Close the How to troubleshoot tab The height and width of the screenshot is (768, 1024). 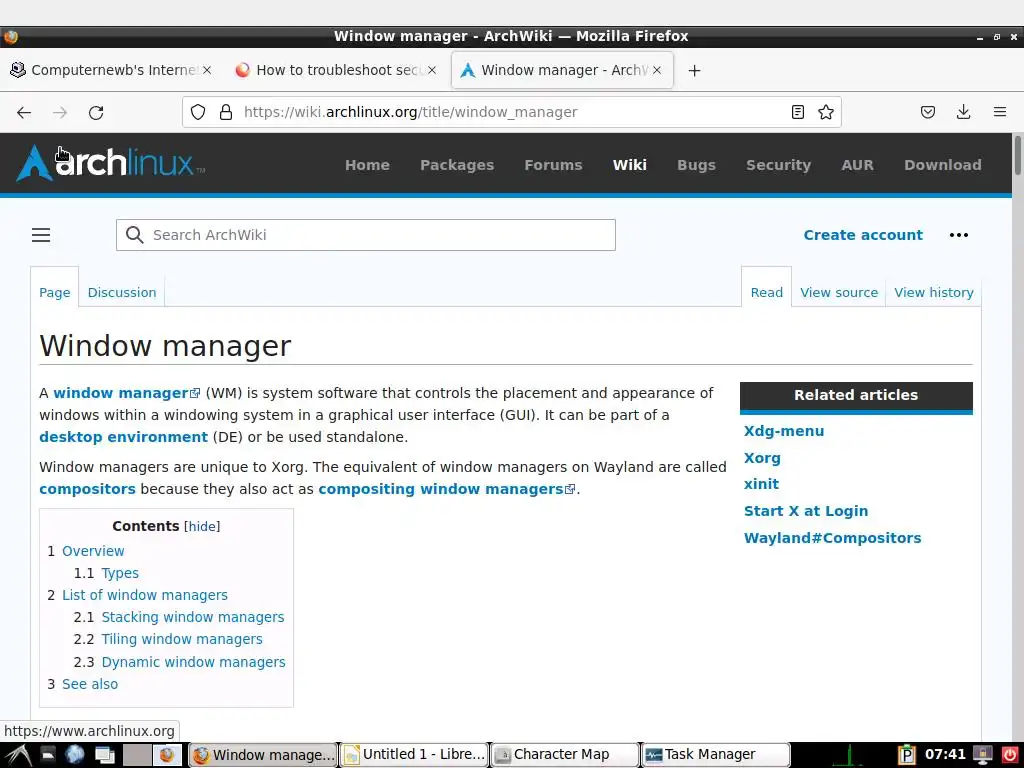(432, 70)
